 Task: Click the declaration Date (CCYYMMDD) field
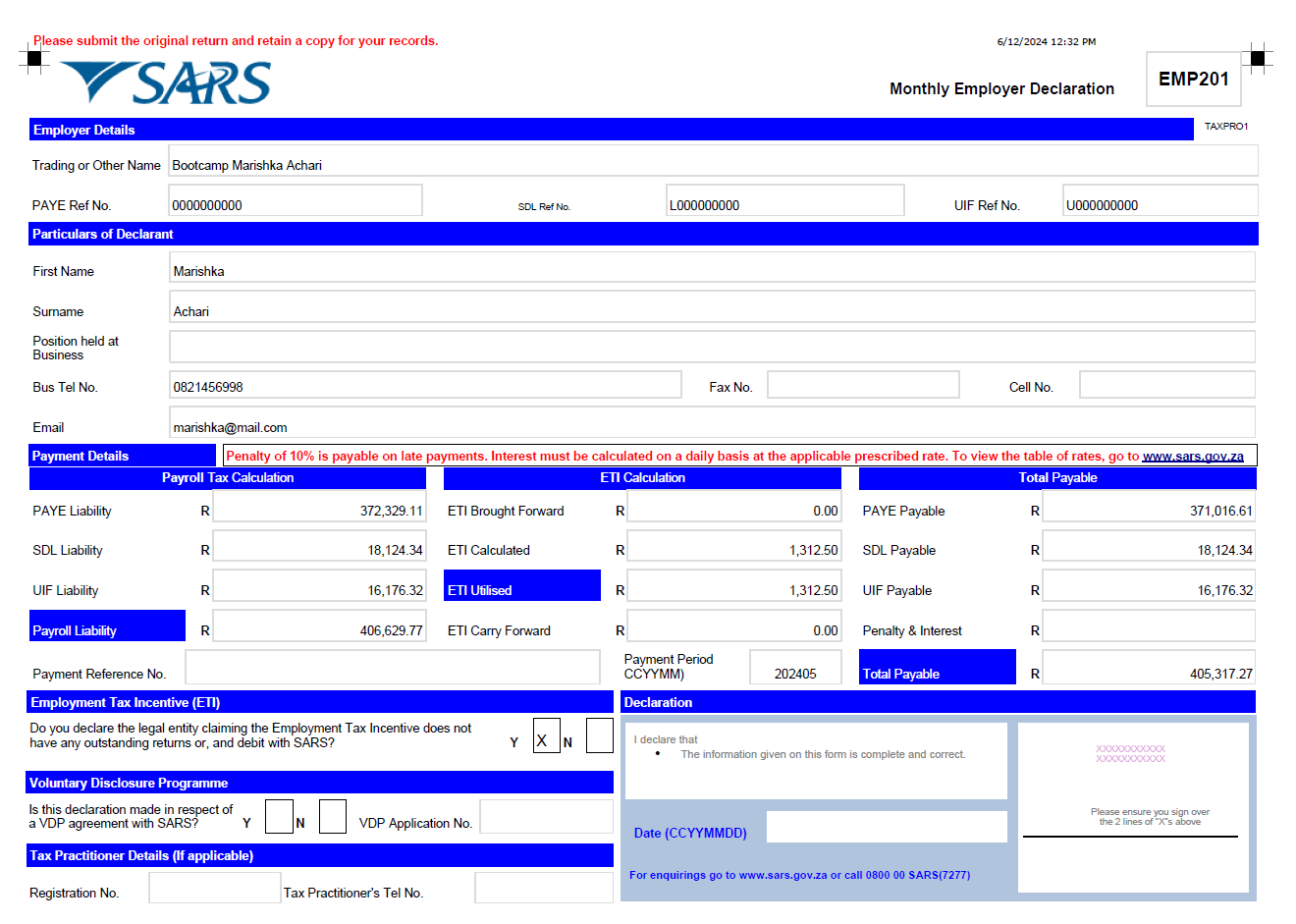pos(886,827)
